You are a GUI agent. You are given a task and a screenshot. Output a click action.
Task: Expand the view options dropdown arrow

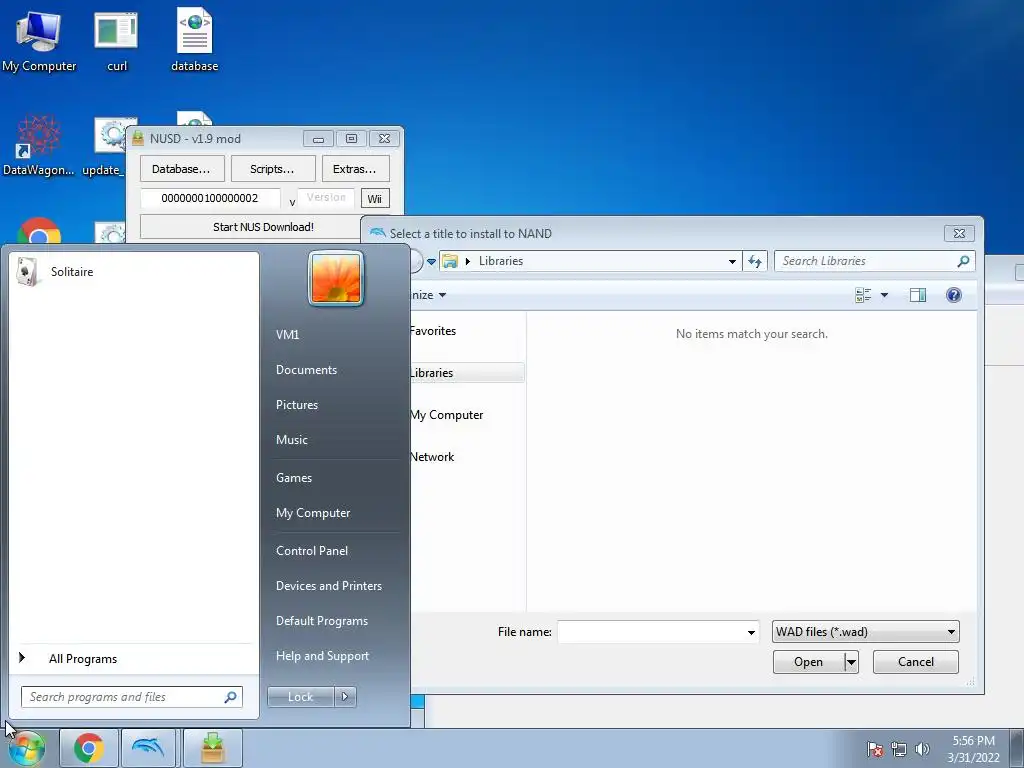click(884, 295)
